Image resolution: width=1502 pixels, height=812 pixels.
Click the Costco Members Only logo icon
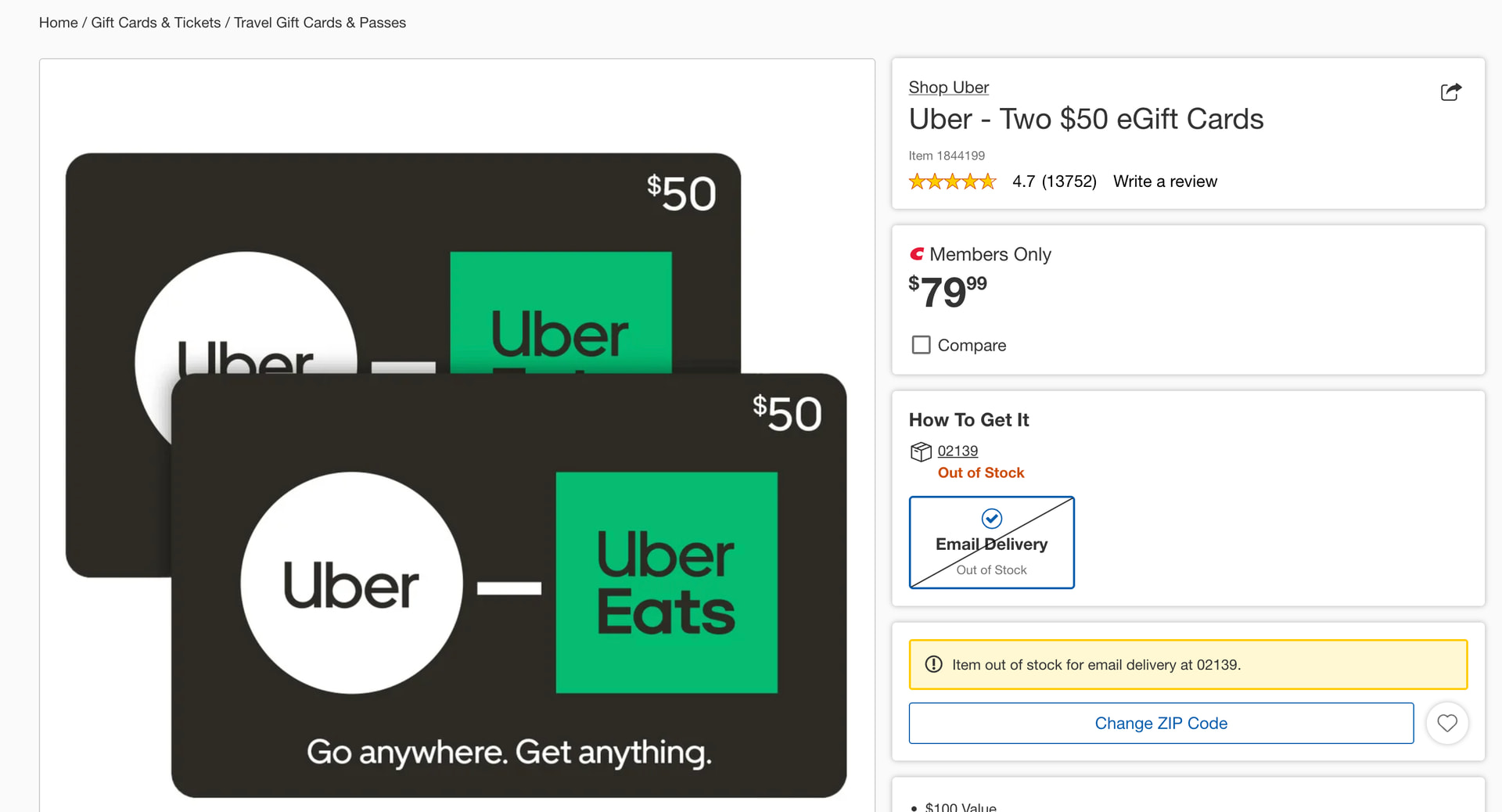pos(917,254)
